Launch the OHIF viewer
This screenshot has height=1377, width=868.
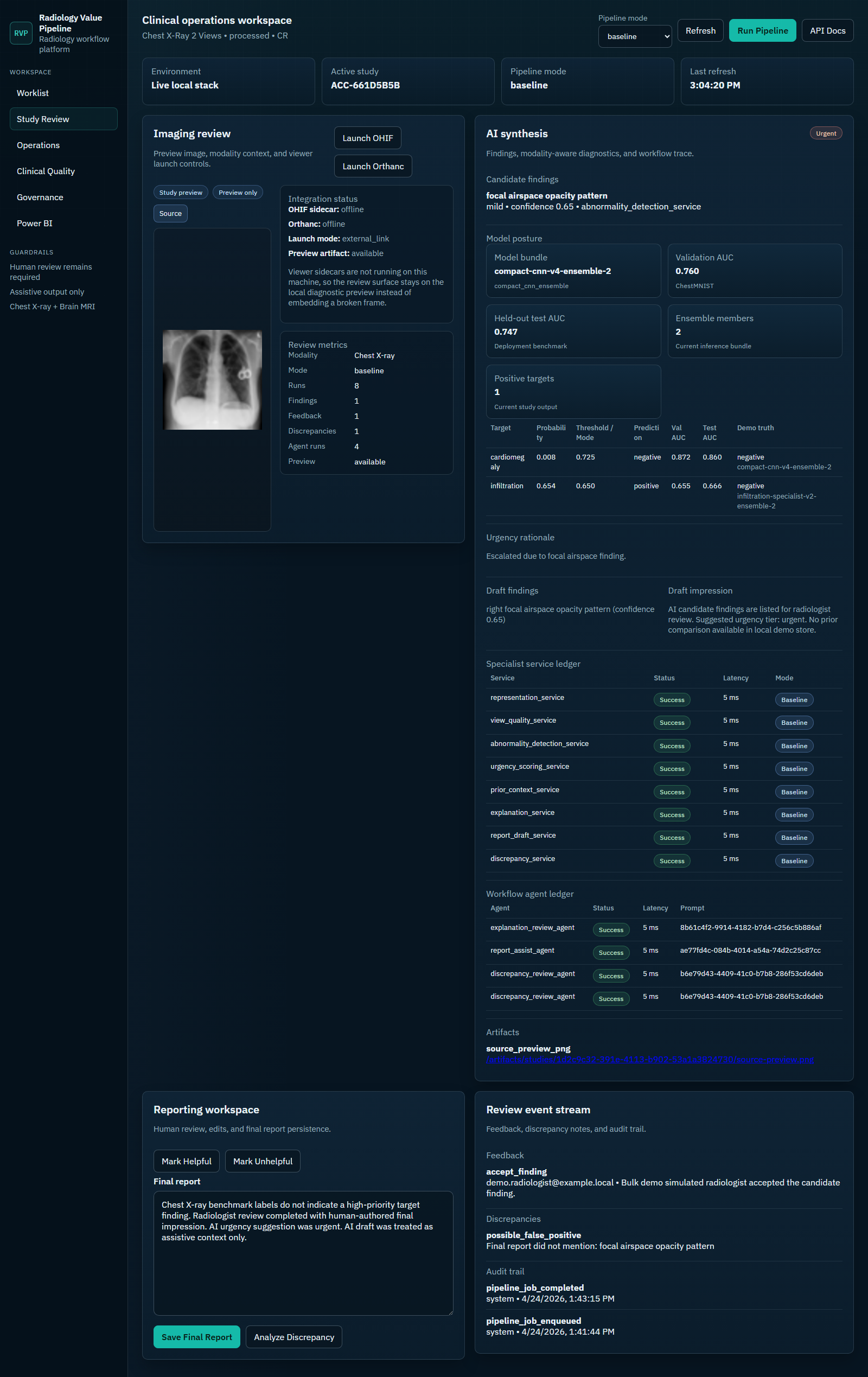point(367,138)
